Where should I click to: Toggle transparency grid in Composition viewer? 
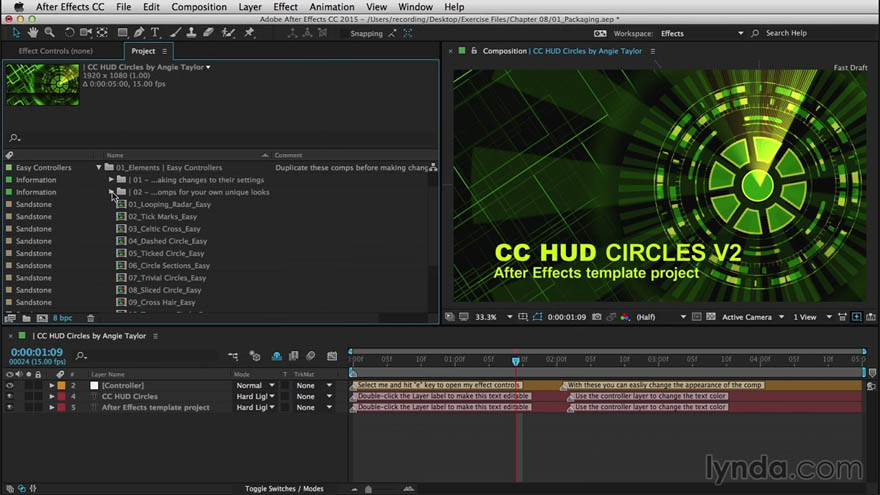coord(711,317)
